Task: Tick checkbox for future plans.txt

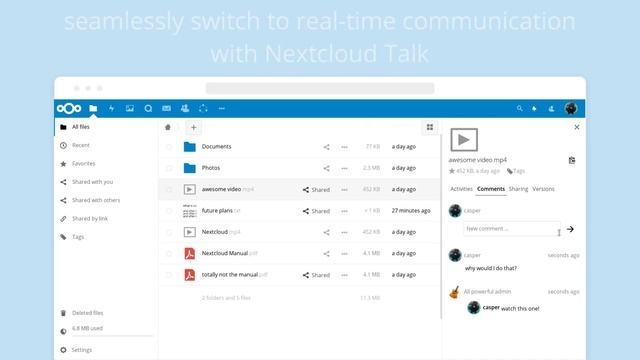Action: pyautogui.click(x=169, y=211)
